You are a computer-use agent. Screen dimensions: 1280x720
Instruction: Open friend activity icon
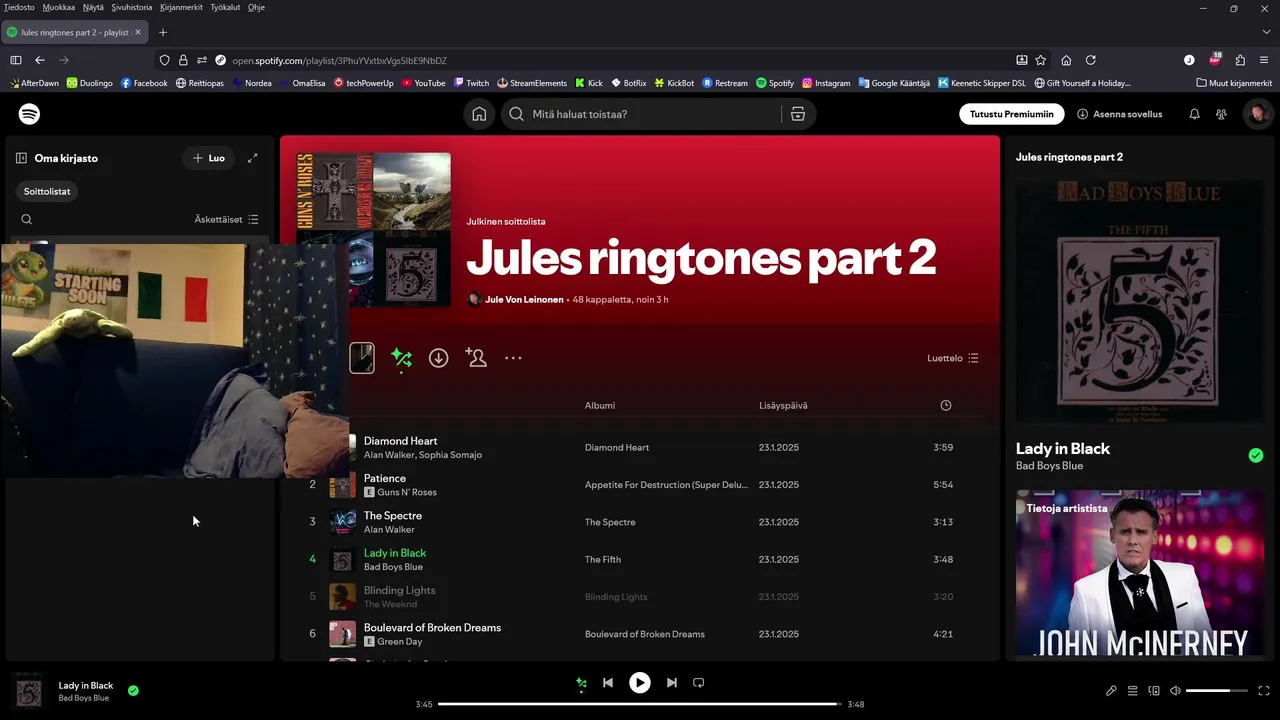(1221, 114)
